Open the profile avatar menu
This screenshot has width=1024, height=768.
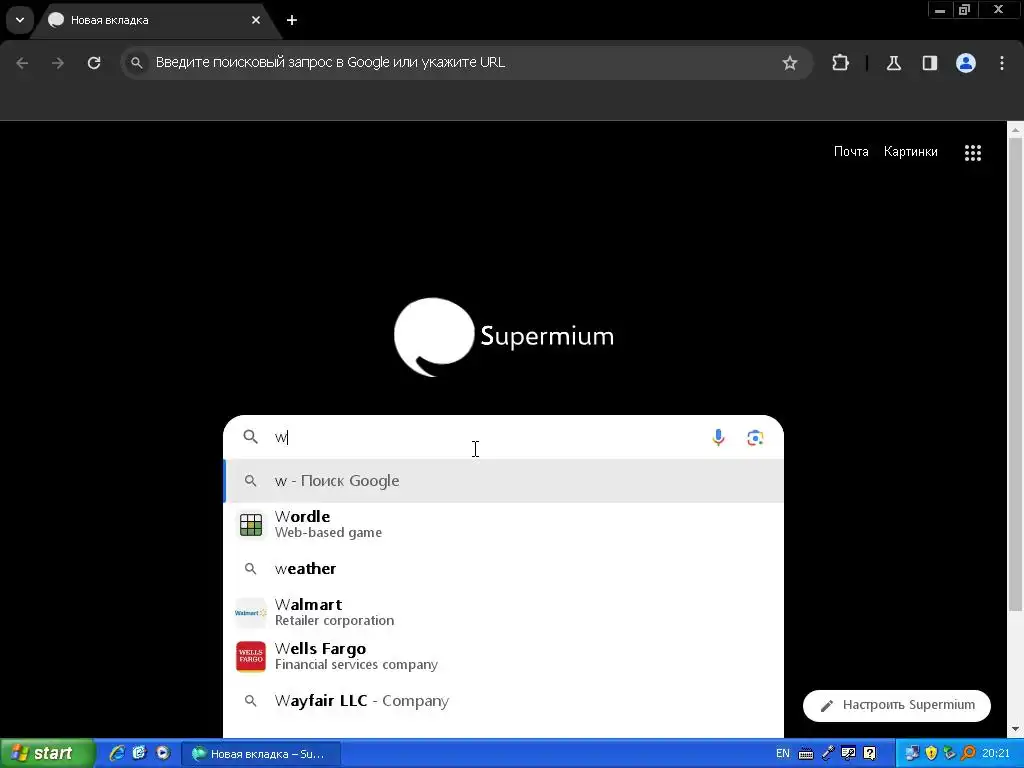[x=966, y=63]
